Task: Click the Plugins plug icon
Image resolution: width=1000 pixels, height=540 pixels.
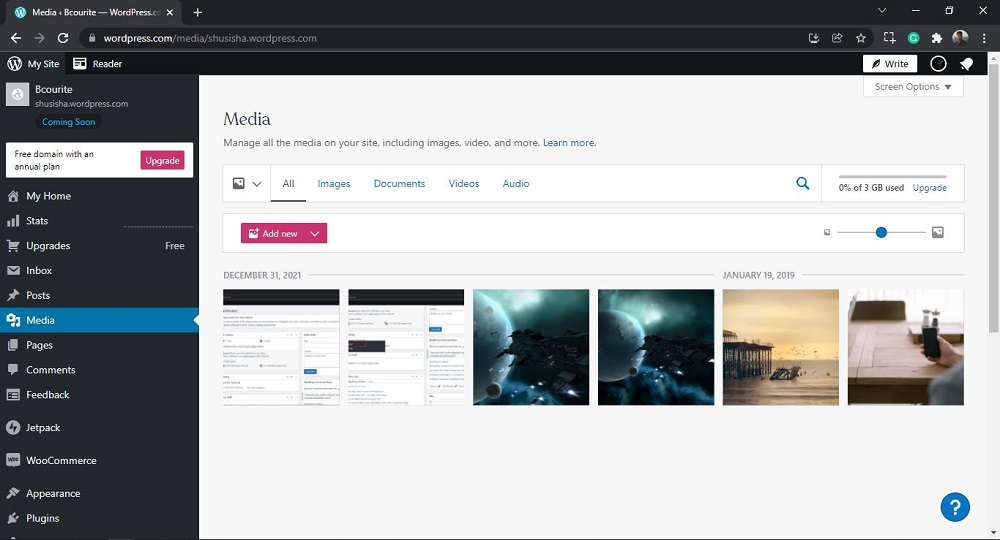Action: pyautogui.click(x=13, y=518)
